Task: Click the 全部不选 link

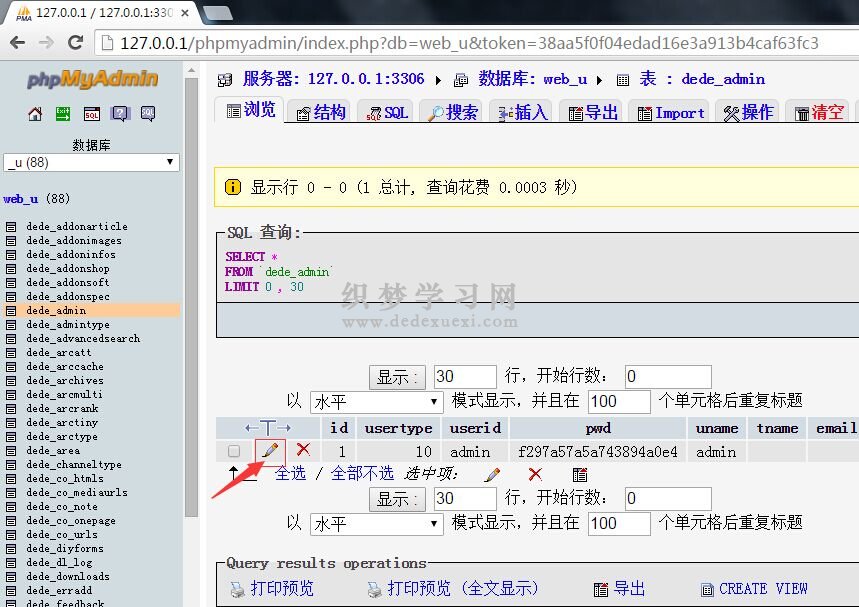Action: pos(362,473)
